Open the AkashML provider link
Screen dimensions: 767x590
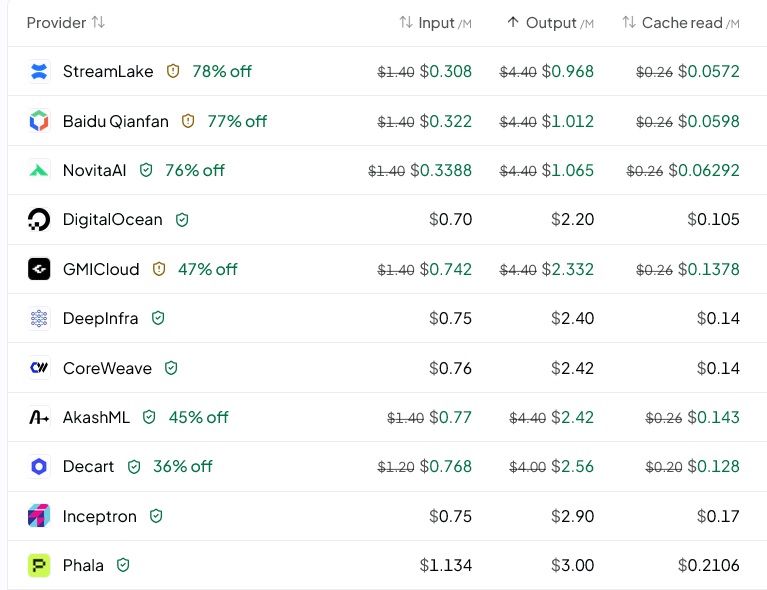pos(96,417)
